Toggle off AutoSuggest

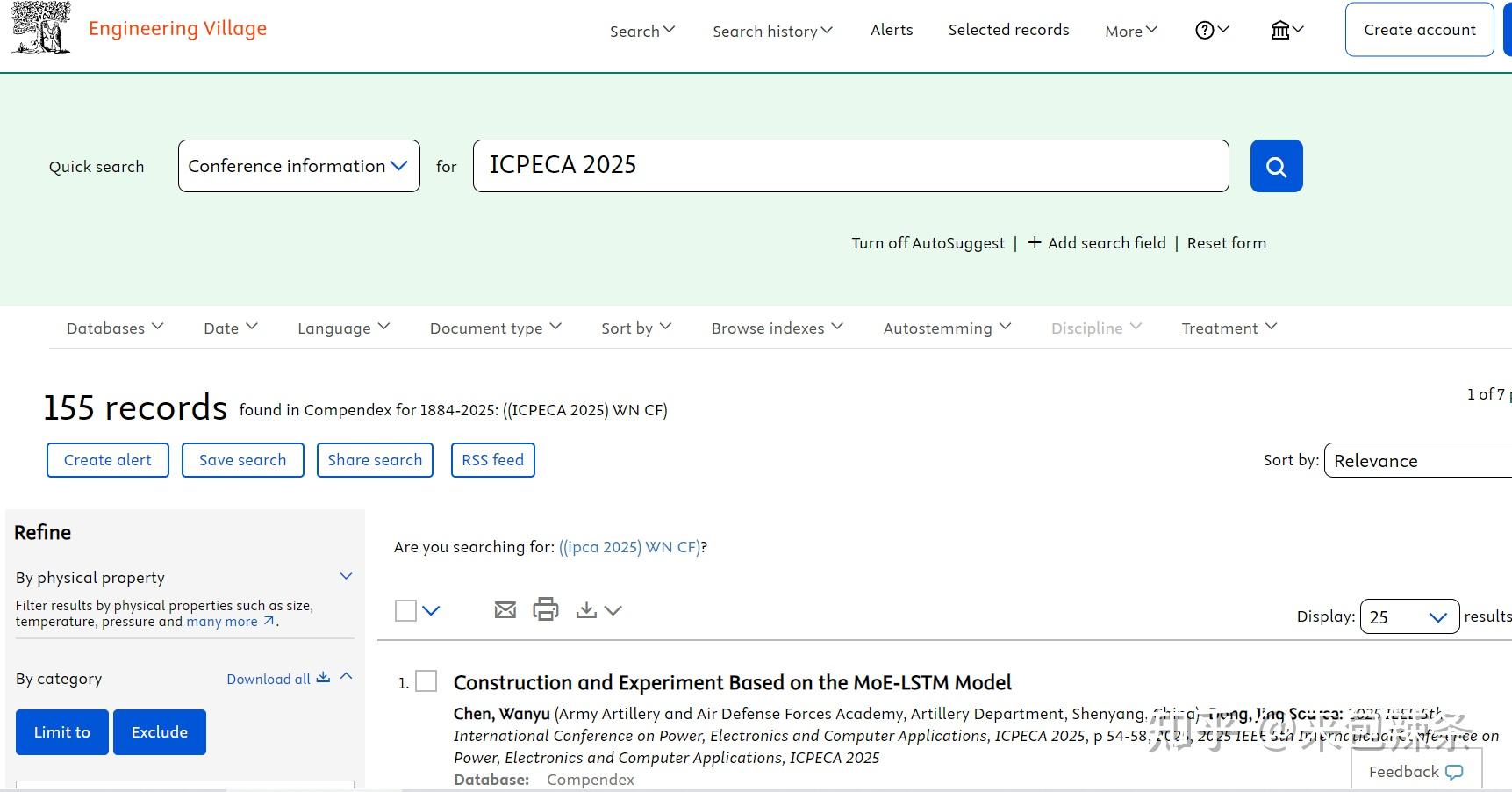(x=928, y=243)
